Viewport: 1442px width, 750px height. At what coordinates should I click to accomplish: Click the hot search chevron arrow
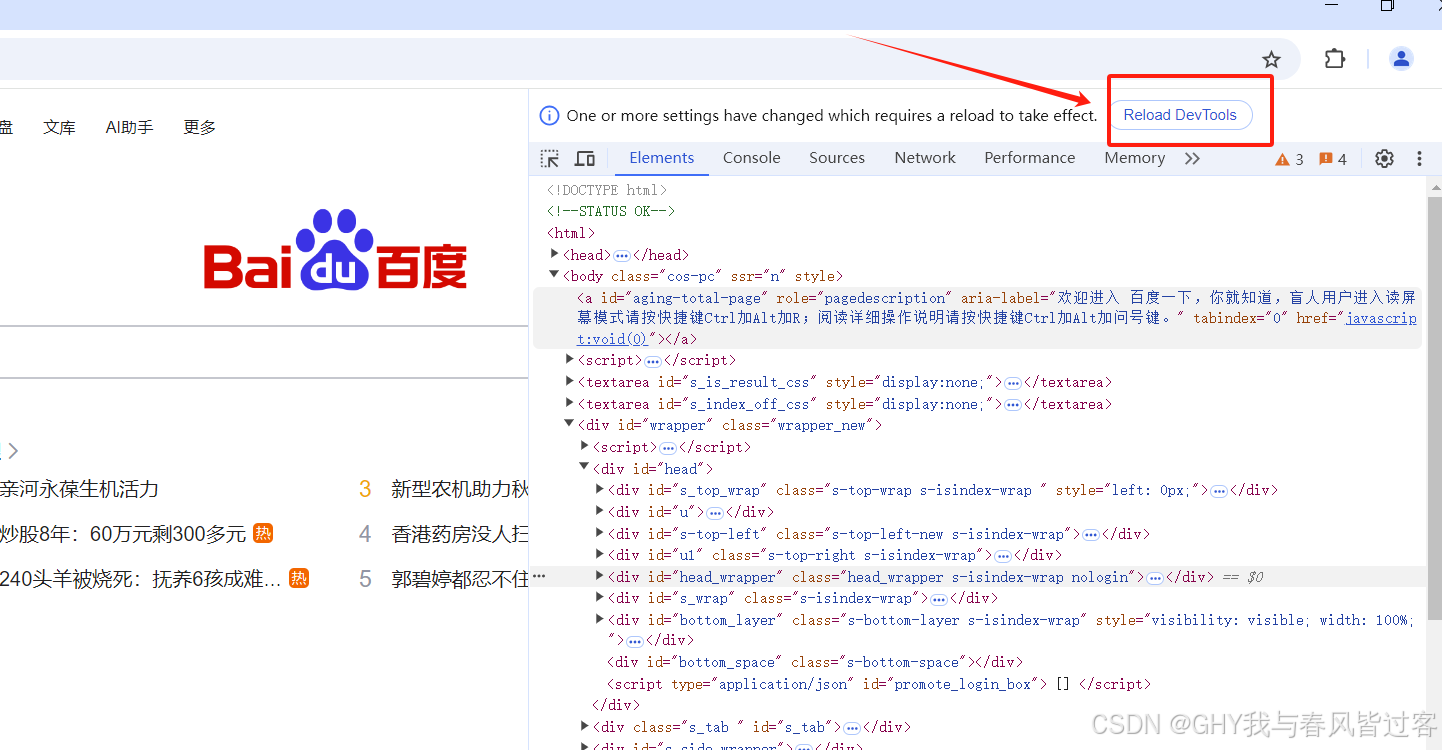click(x=13, y=451)
